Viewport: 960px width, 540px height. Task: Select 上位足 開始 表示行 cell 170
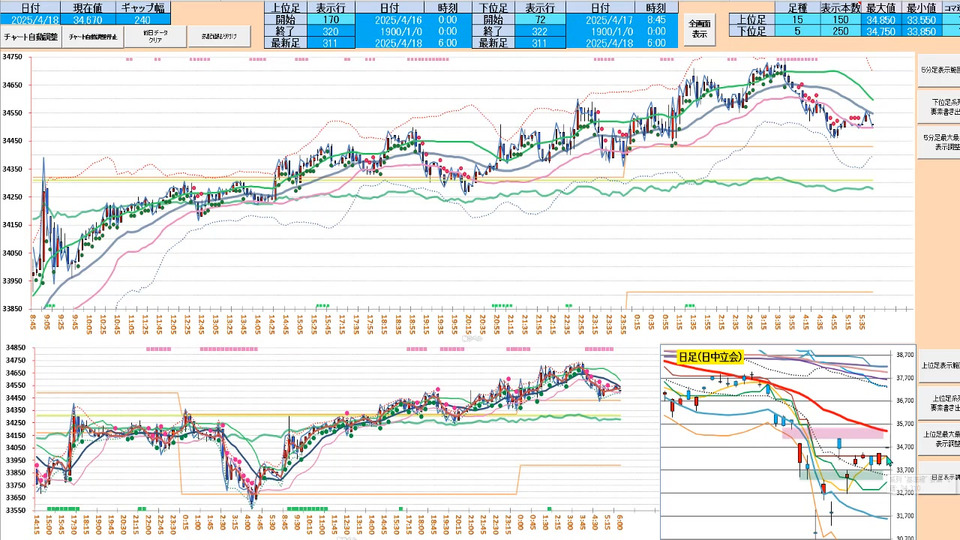pos(331,20)
